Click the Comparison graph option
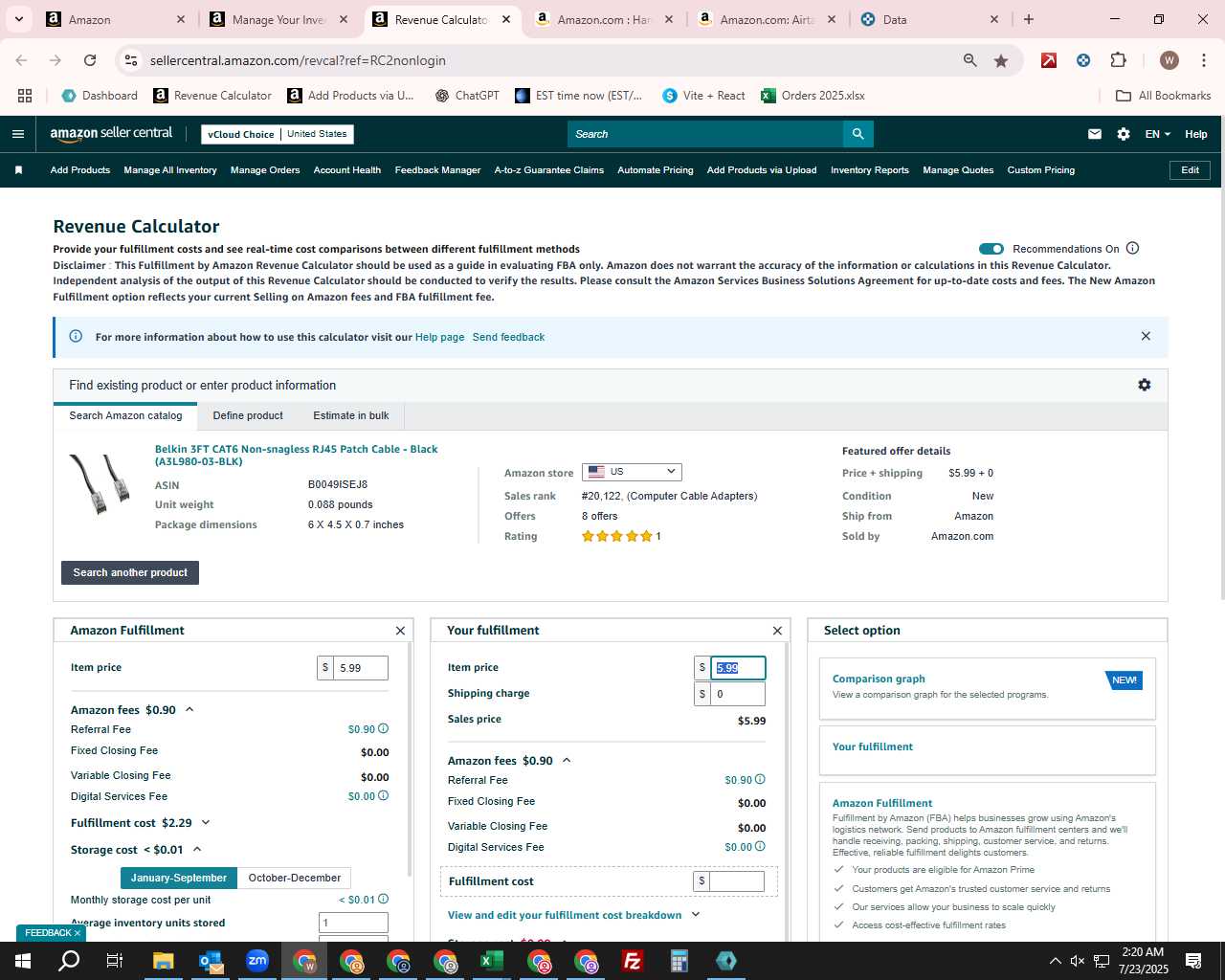This screenshot has height=980, width=1225. tap(988, 688)
